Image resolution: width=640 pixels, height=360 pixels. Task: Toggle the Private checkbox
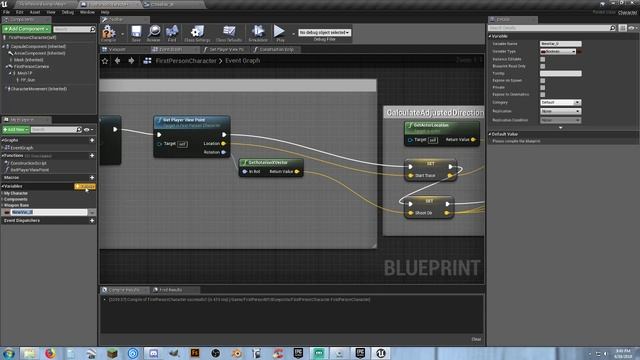542,87
